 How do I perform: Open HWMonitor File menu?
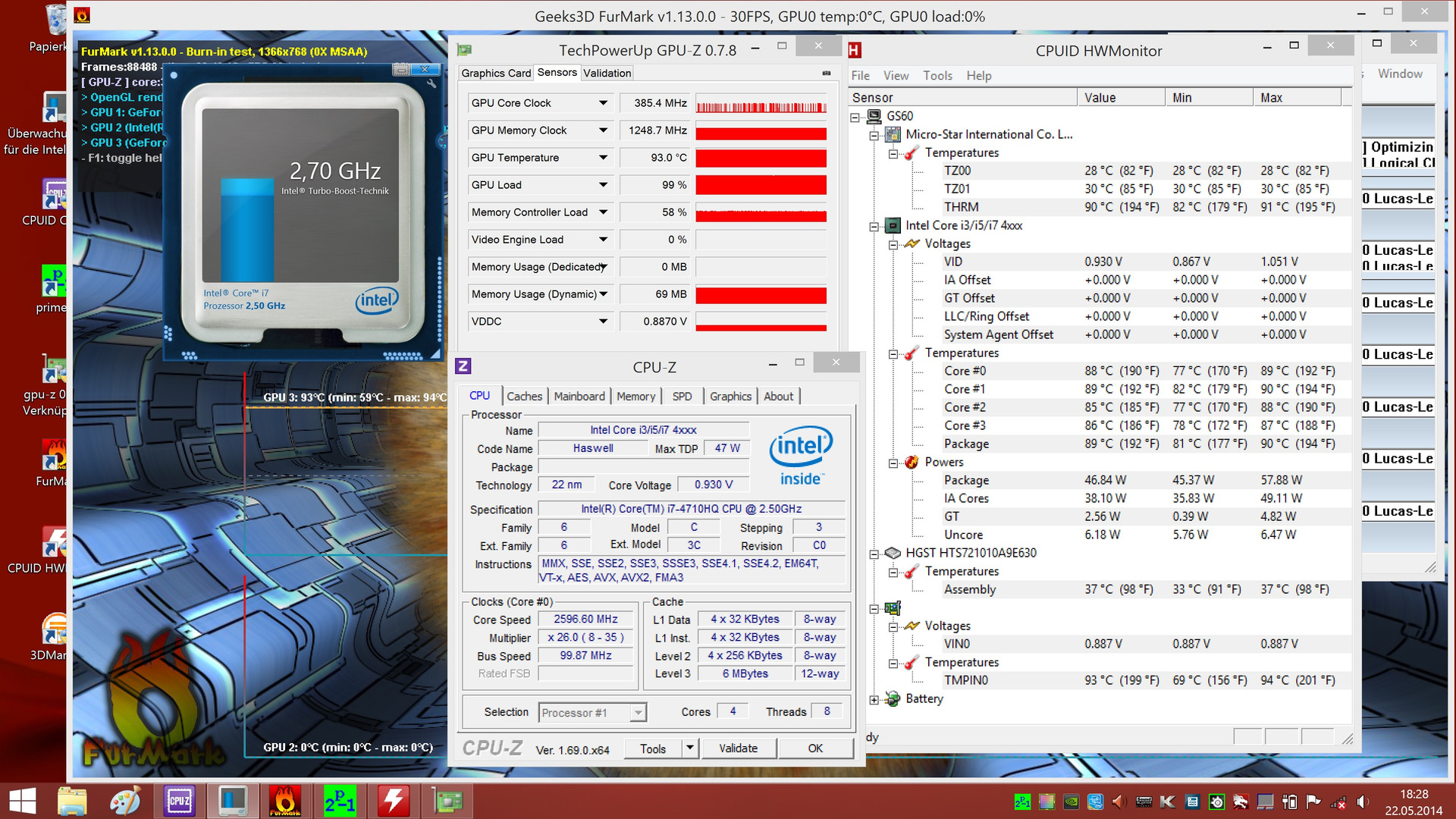point(860,76)
